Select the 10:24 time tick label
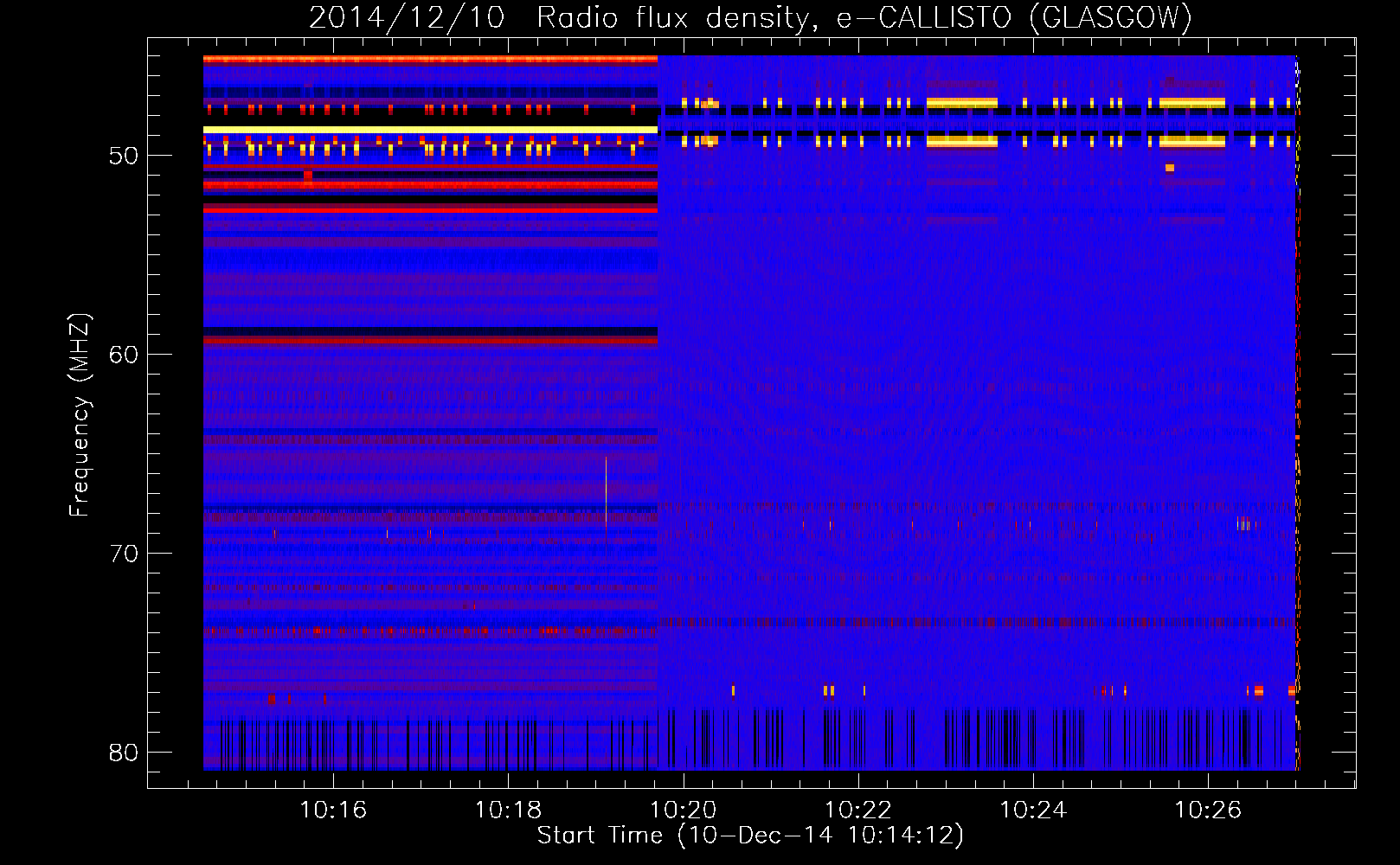Viewport: 1400px width, 865px height. coord(1033,811)
